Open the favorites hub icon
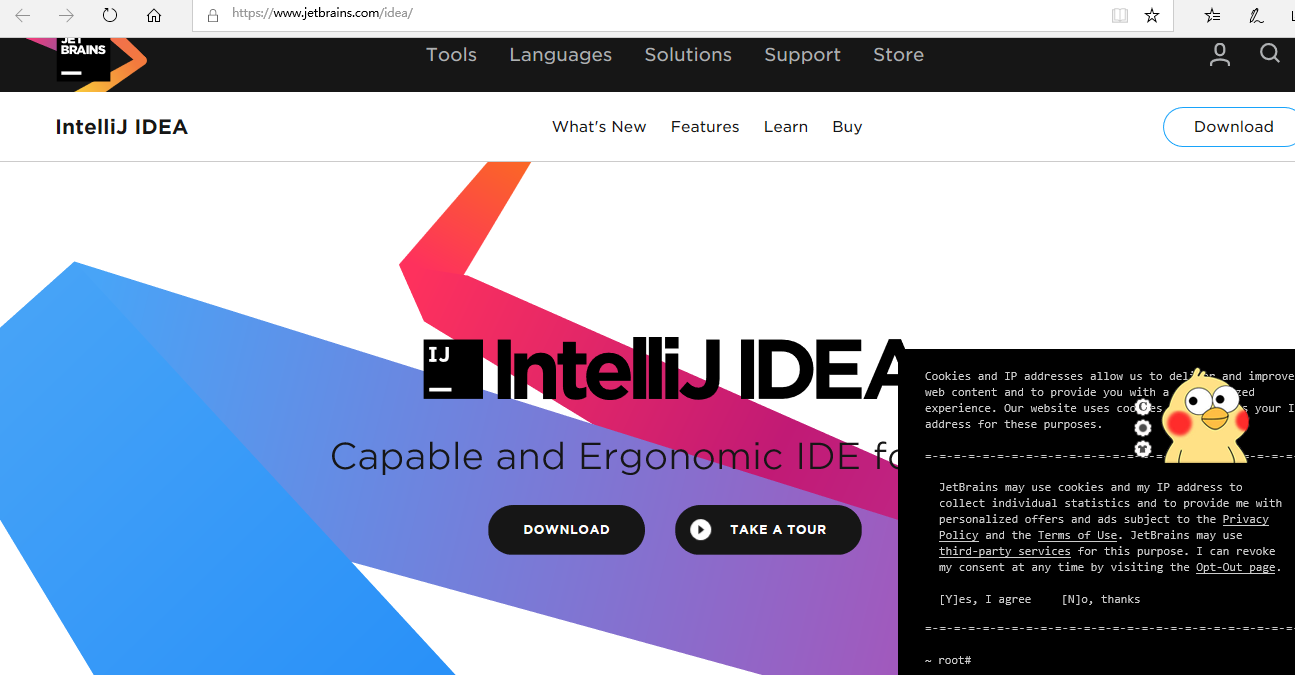 1212,16
